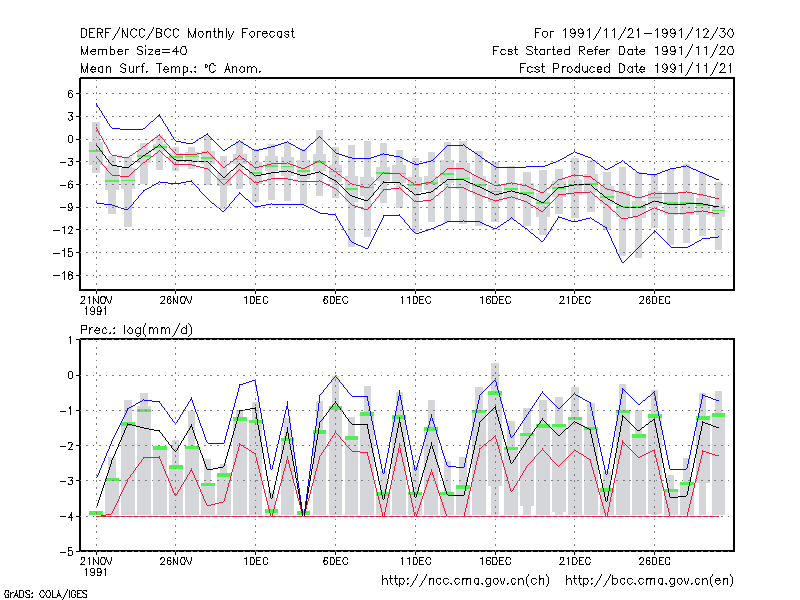Click the ncc.cma.gov.cn(ch) link
800x600 pixels.
click(x=465, y=581)
